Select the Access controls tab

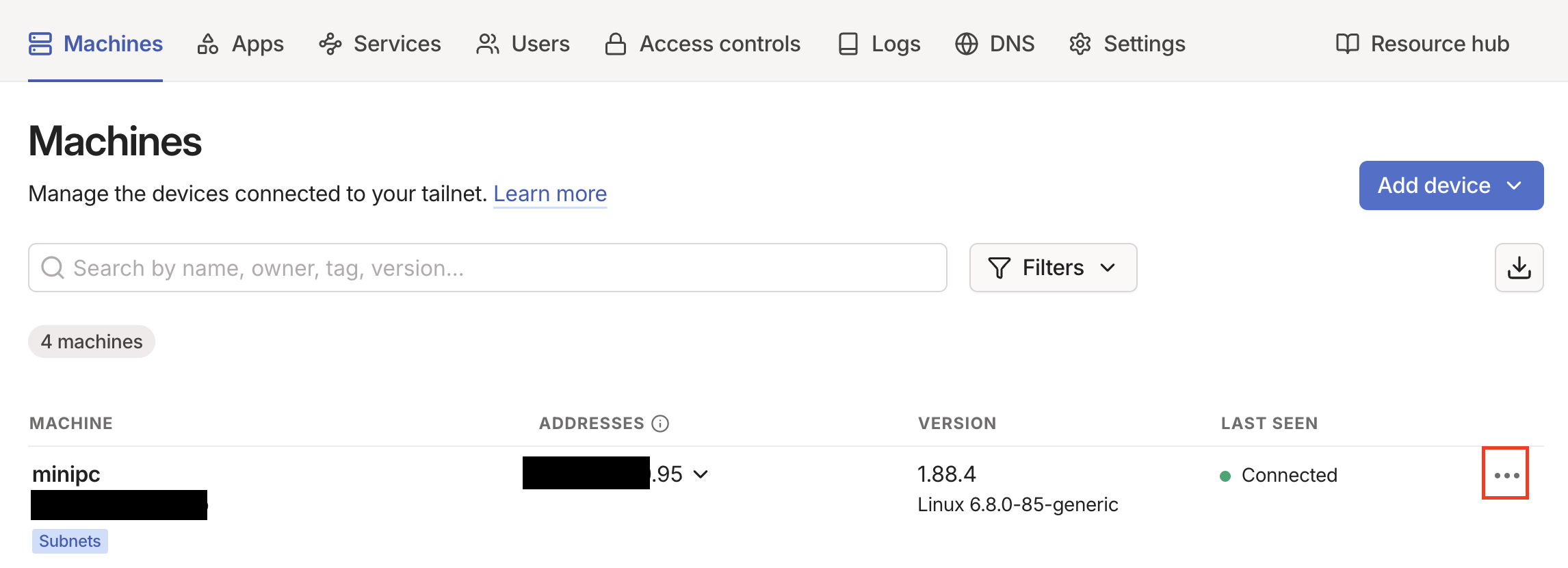coord(703,44)
